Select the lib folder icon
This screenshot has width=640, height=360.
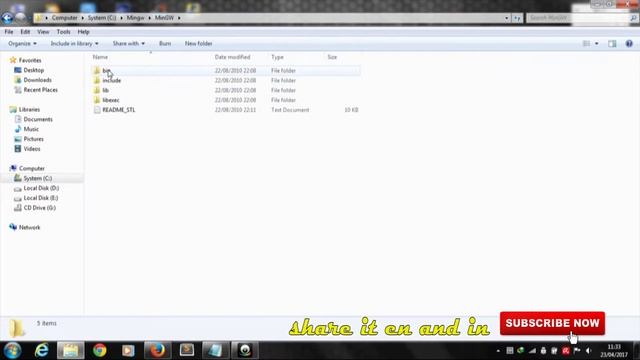coord(97,90)
